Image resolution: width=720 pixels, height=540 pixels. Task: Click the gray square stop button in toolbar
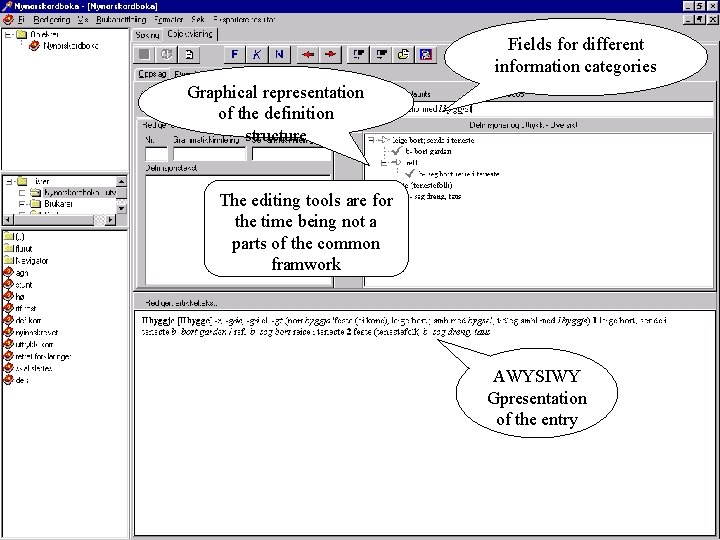pos(144,54)
